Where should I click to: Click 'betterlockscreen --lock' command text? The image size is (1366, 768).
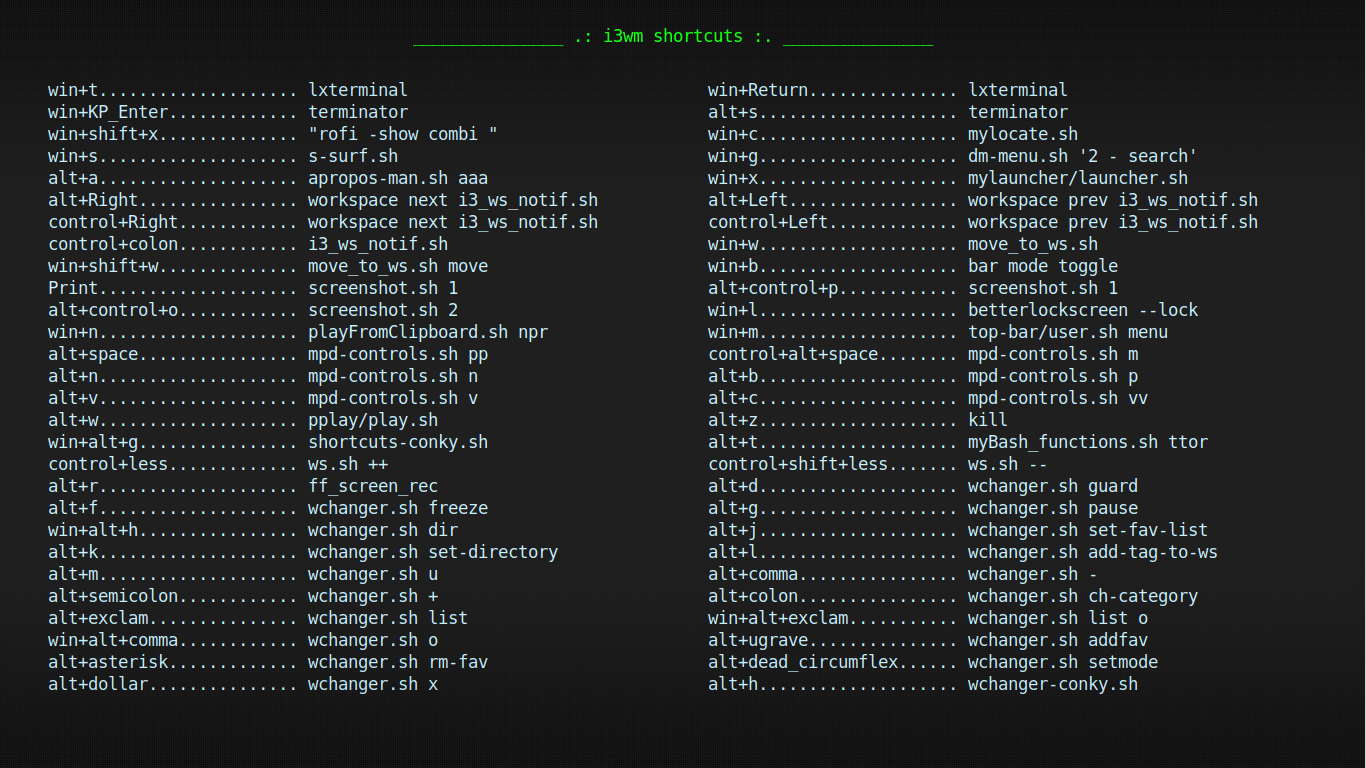click(x=1083, y=310)
